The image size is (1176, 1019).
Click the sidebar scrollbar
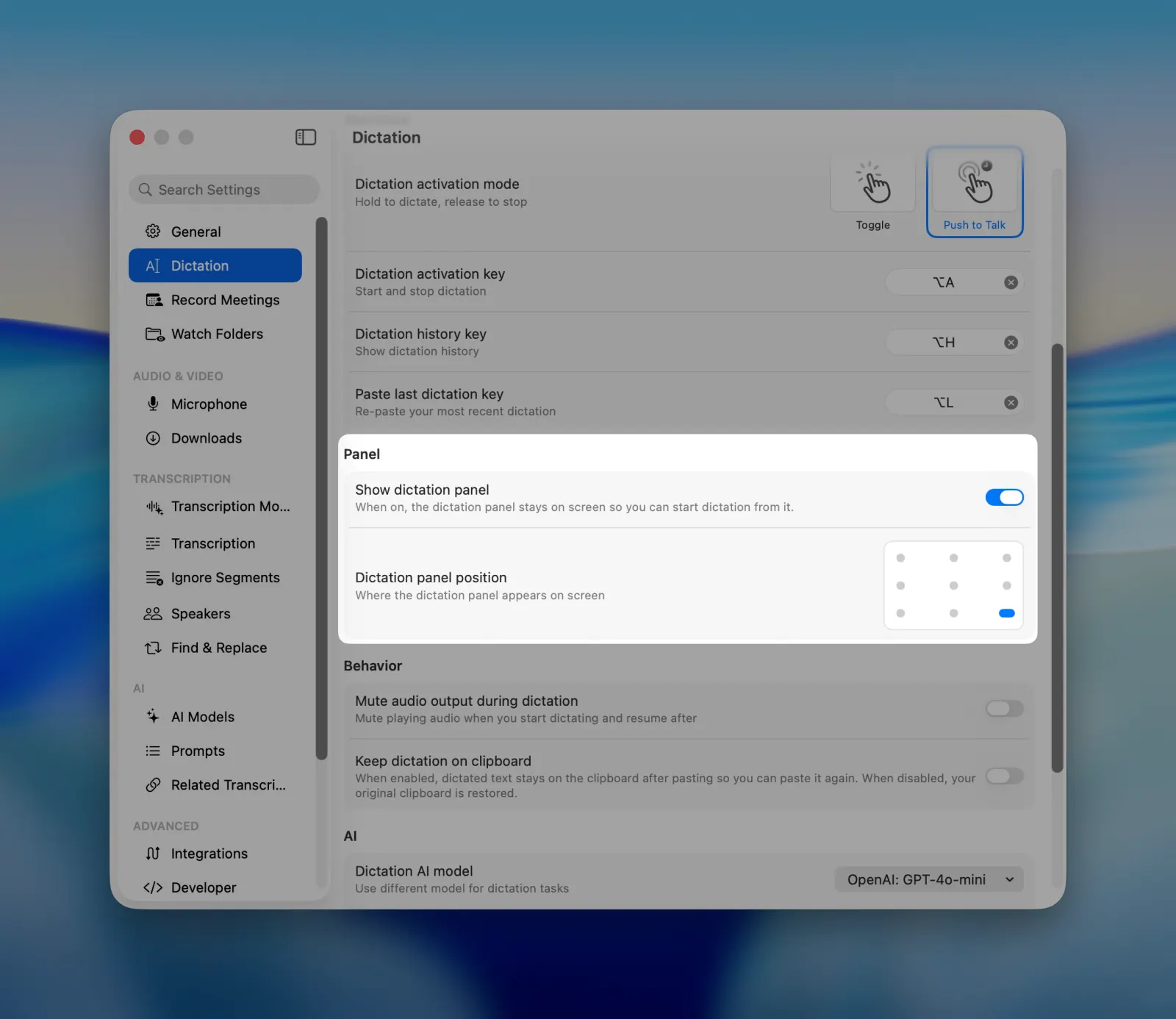321,488
